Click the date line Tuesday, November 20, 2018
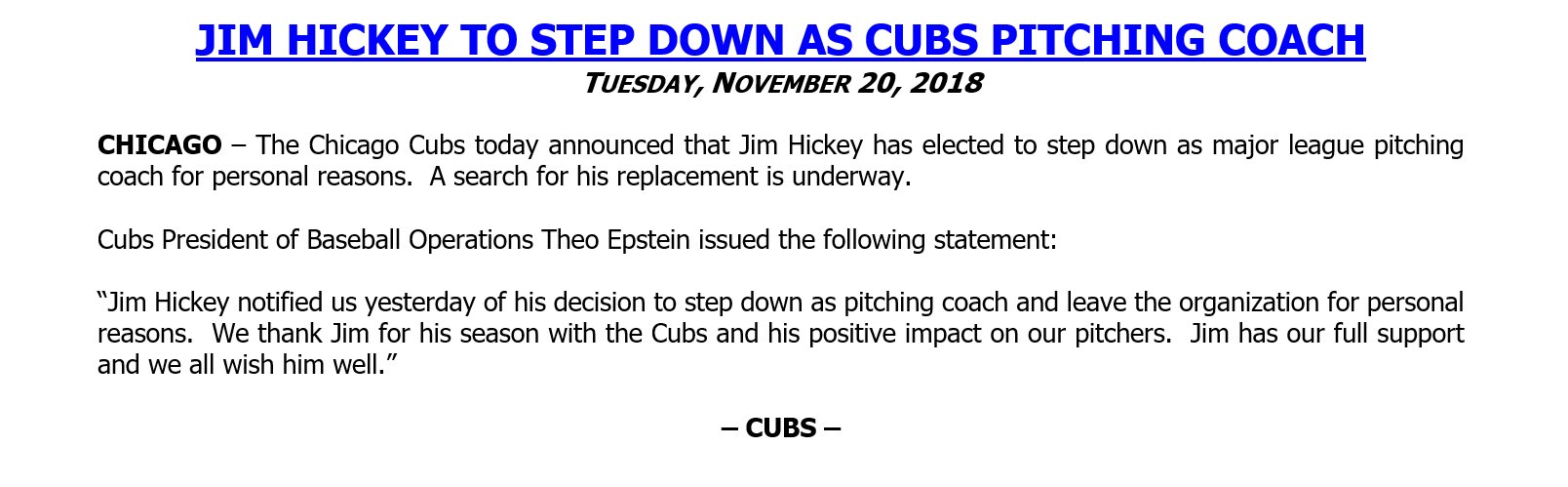 coord(782,84)
